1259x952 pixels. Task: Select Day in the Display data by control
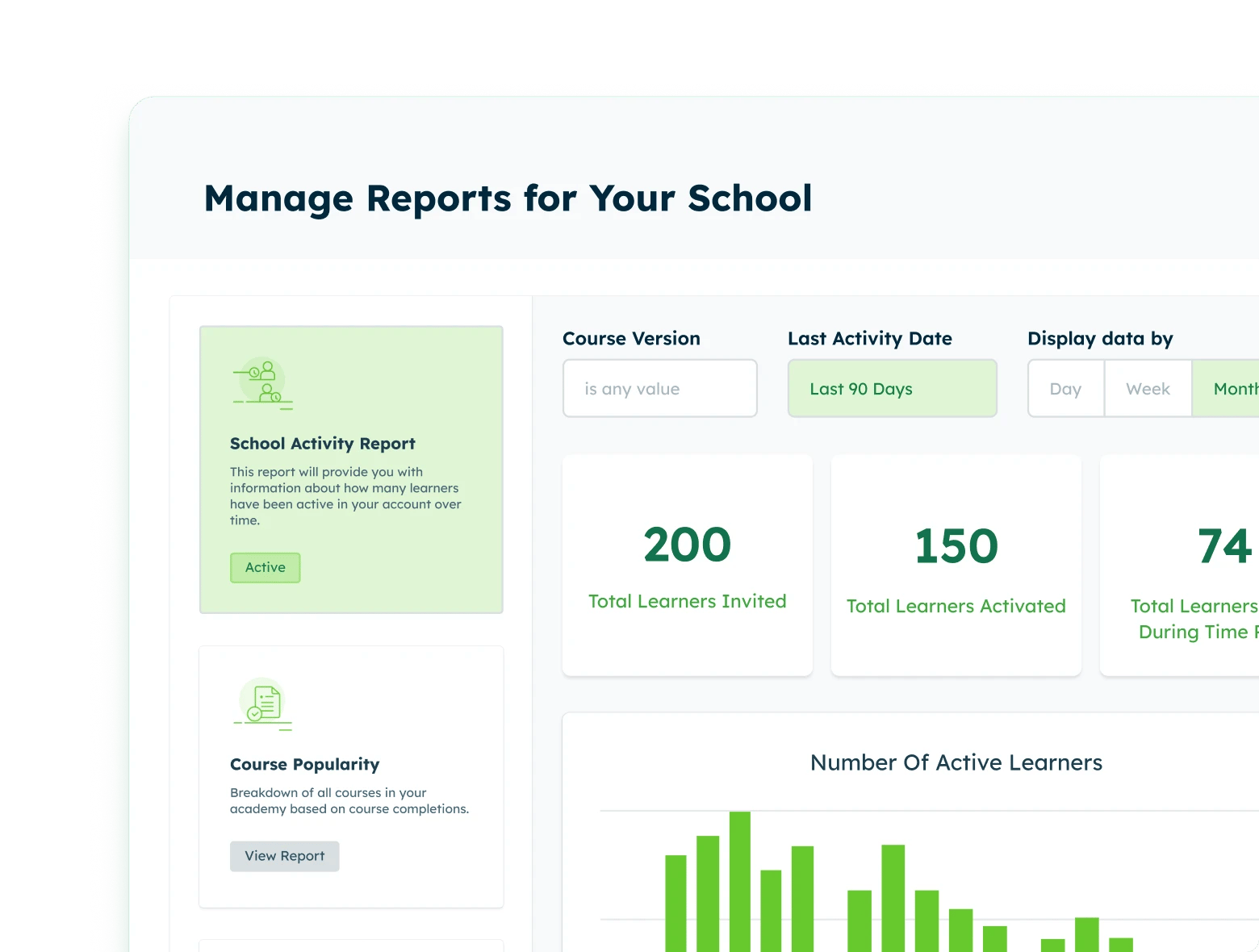pyautogui.click(x=1065, y=388)
